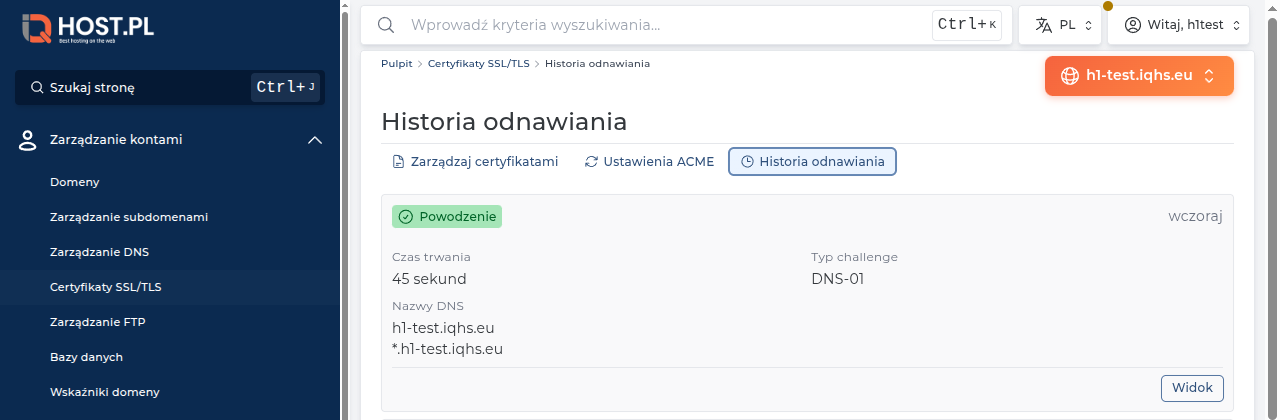The width and height of the screenshot is (1280, 420).
Task: Switch to the Ustawienia ACME tab
Action: click(x=649, y=161)
